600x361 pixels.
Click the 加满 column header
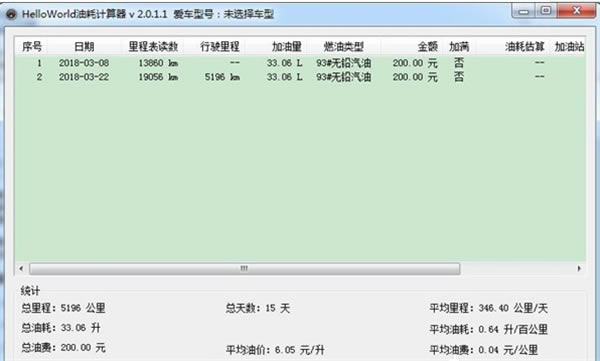pos(459,47)
